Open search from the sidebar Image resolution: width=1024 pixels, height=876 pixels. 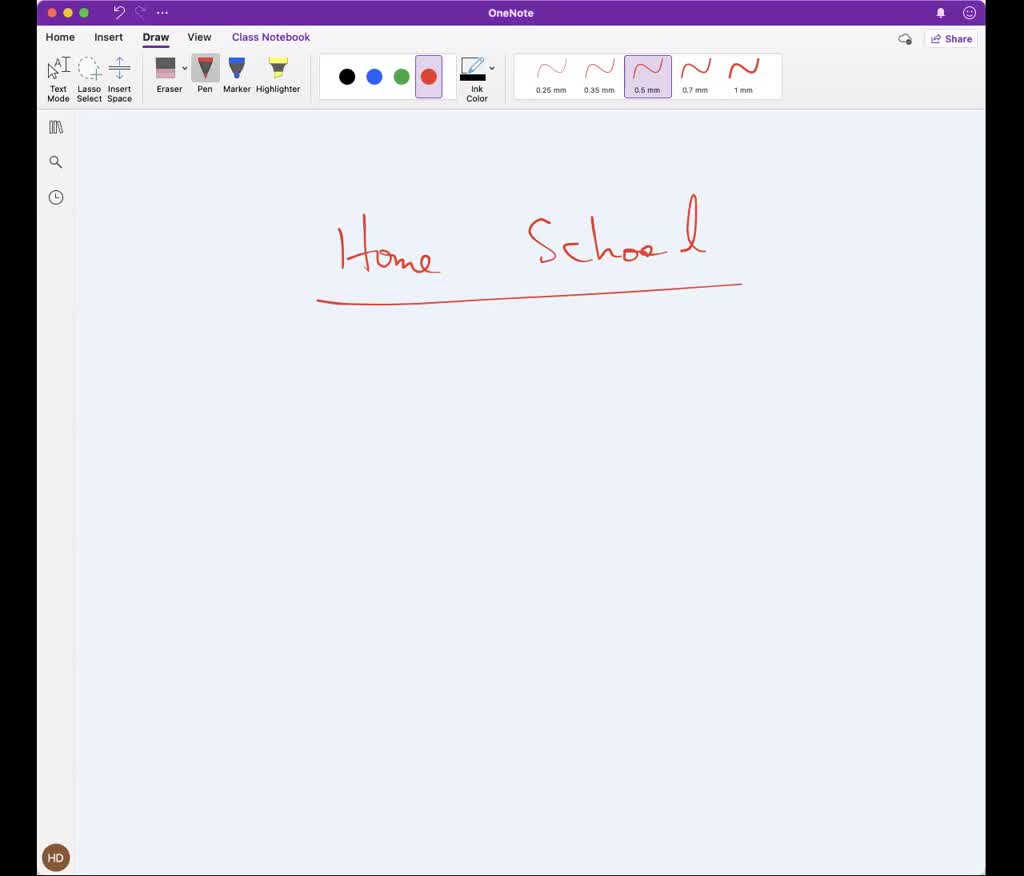[x=56, y=161]
